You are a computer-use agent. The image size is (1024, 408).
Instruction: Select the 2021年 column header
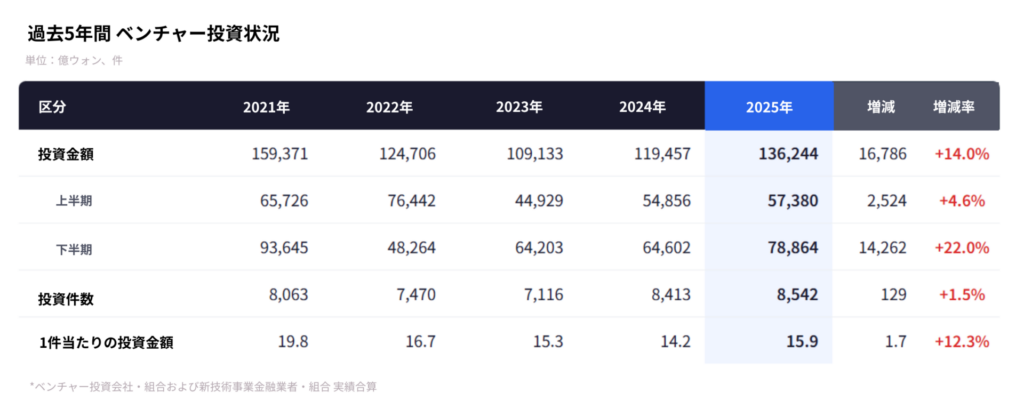[x=266, y=106]
